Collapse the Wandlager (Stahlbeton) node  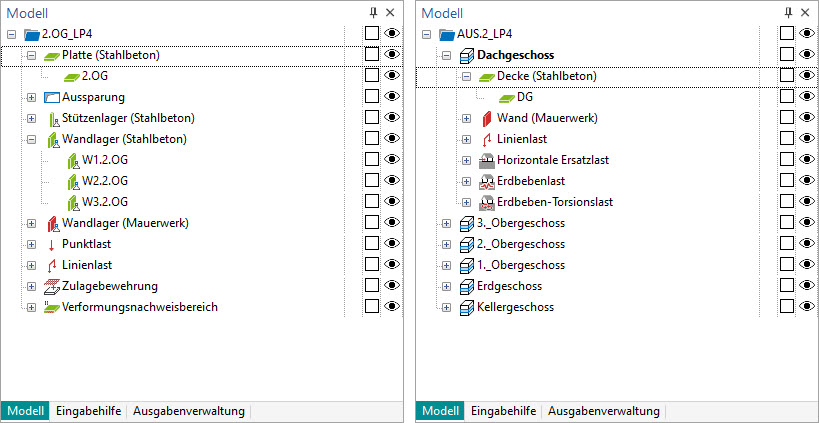coord(31,139)
